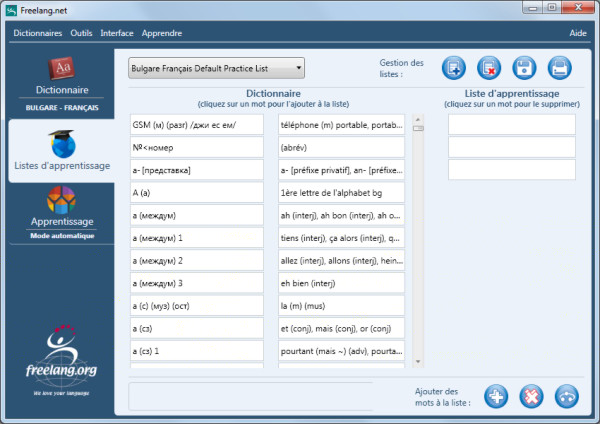Click the text input field at bottom
Screen dimensions: 600x424
pos(251,396)
